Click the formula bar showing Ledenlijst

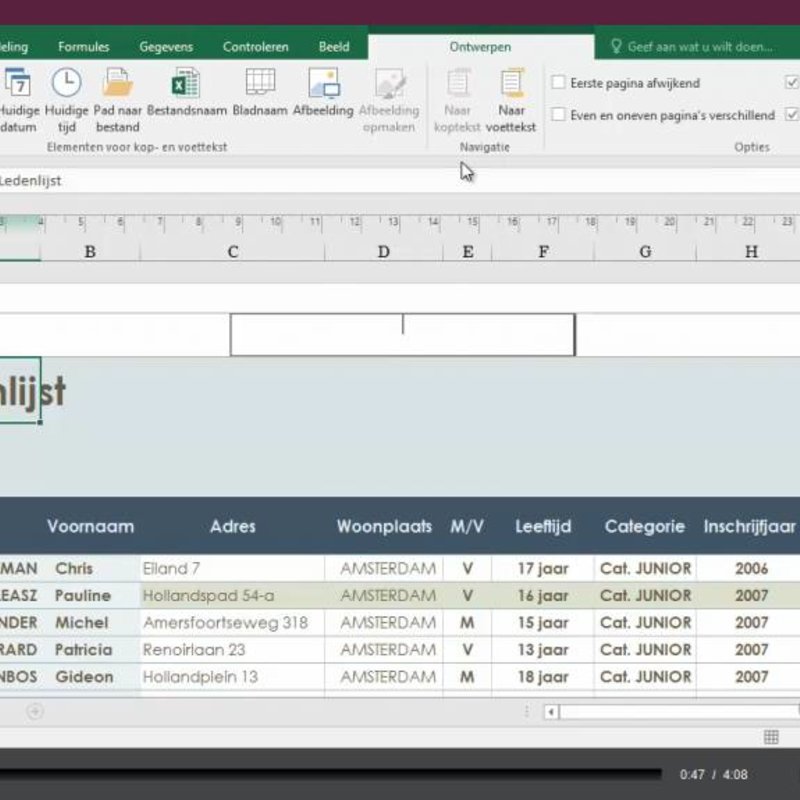click(x=400, y=181)
